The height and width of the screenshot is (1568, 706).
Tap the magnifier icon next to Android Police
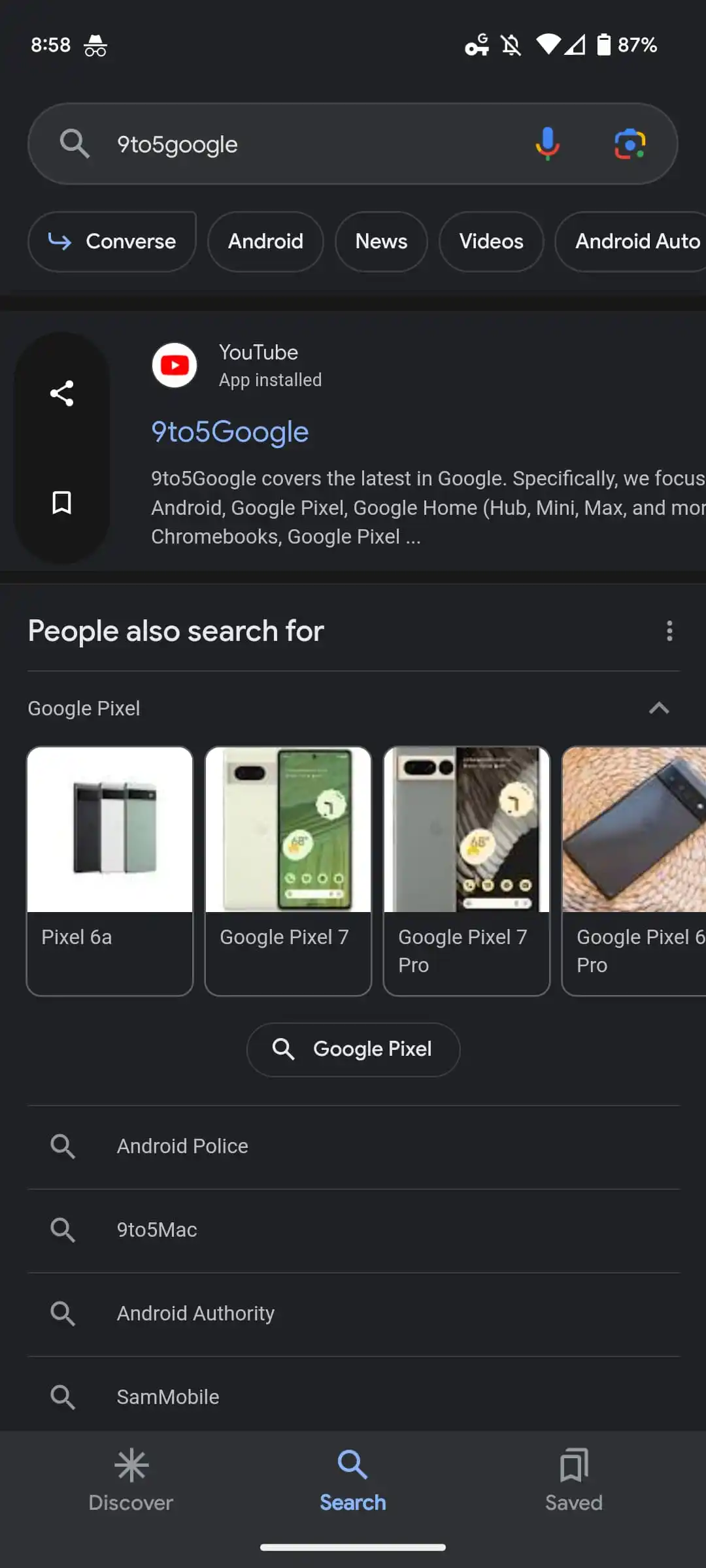point(63,1145)
